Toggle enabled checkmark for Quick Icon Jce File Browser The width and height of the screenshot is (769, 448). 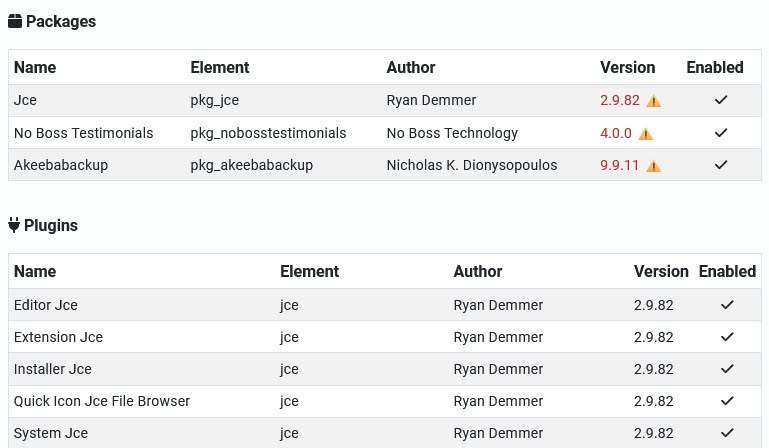(727, 401)
